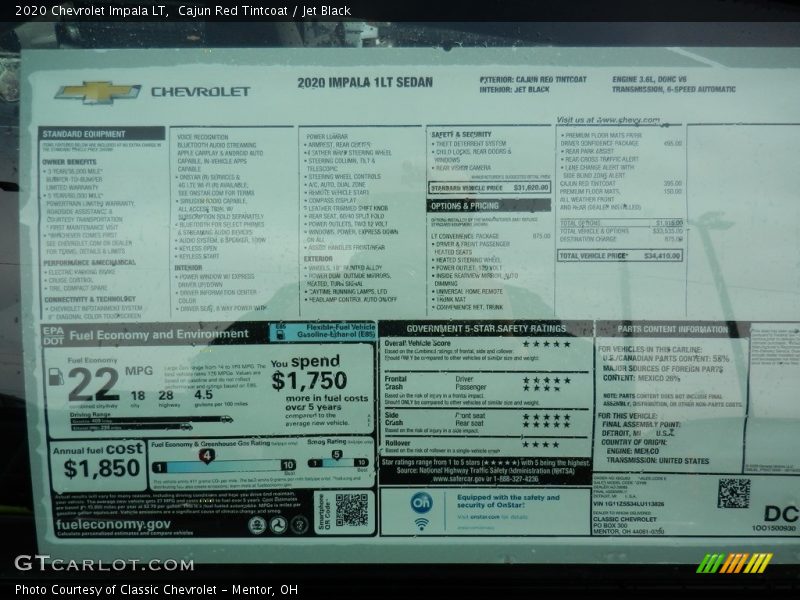Click the first agency seal beside fueleconomy.gov
Viewport: 800px width, 600px height.
(x=257, y=525)
